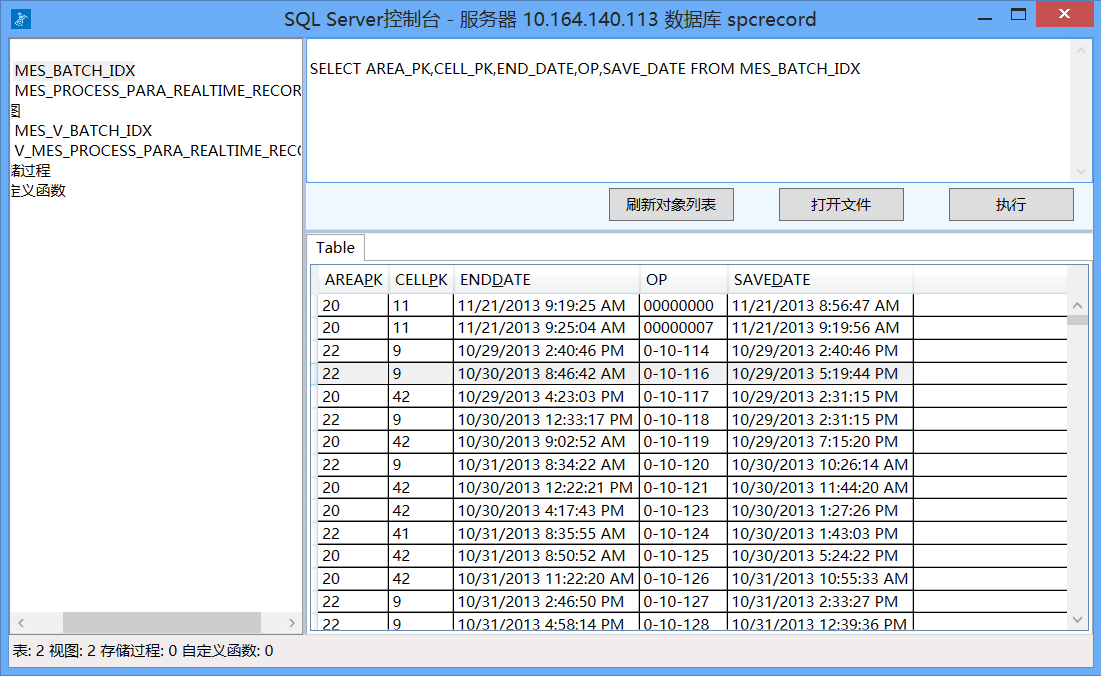This screenshot has height=676, width=1101.
Task: Click OP cell 0-10-114
Action: coord(683,351)
